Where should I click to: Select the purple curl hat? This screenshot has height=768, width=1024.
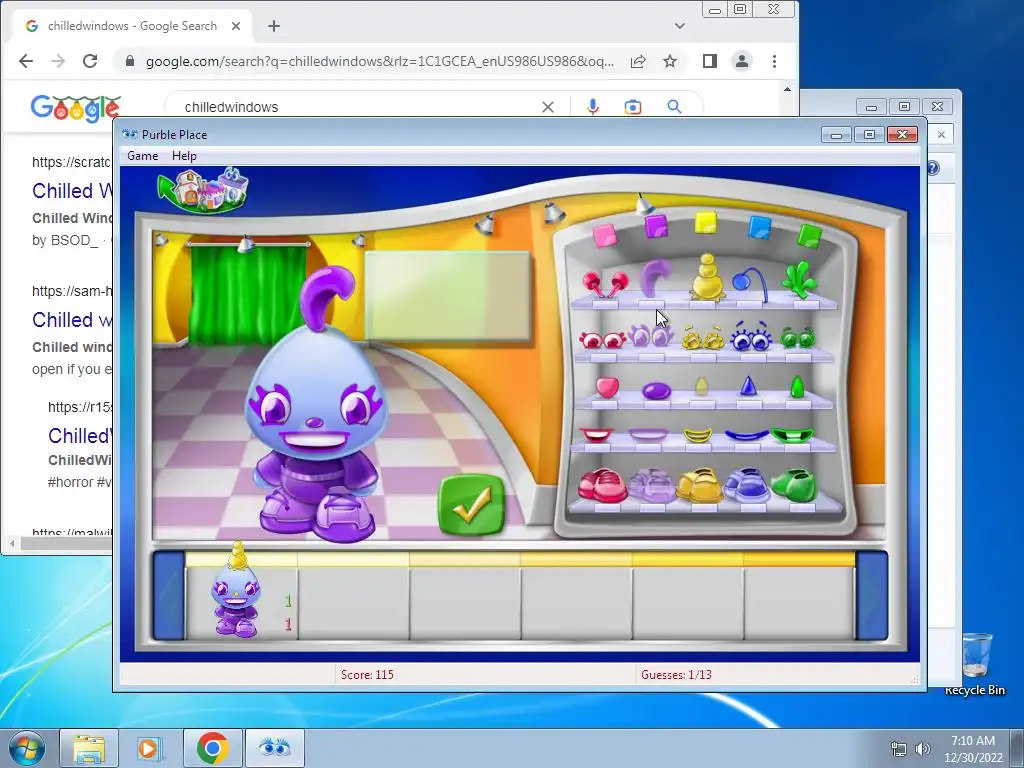point(654,280)
